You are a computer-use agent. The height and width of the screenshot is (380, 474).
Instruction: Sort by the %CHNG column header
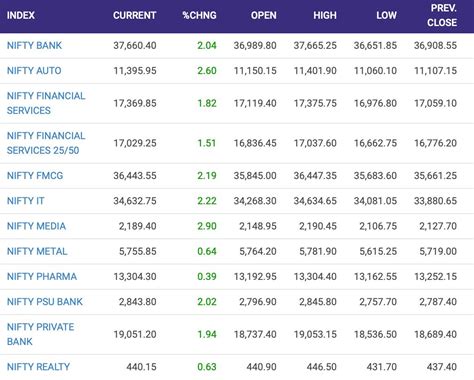tap(199, 15)
